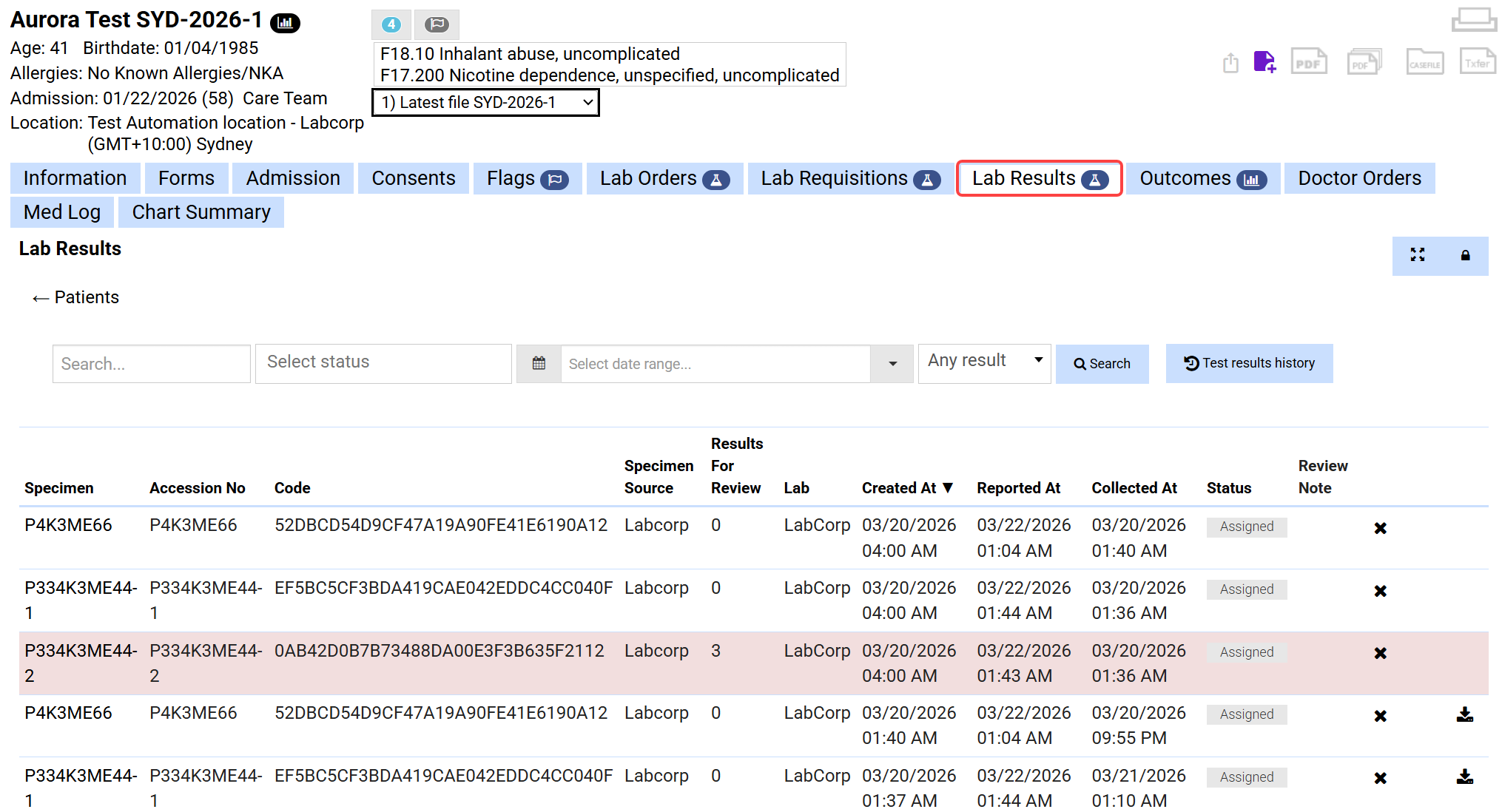Image resolution: width=1502 pixels, height=812 pixels.
Task: Expand the Any result dropdown
Action: coord(984,361)
